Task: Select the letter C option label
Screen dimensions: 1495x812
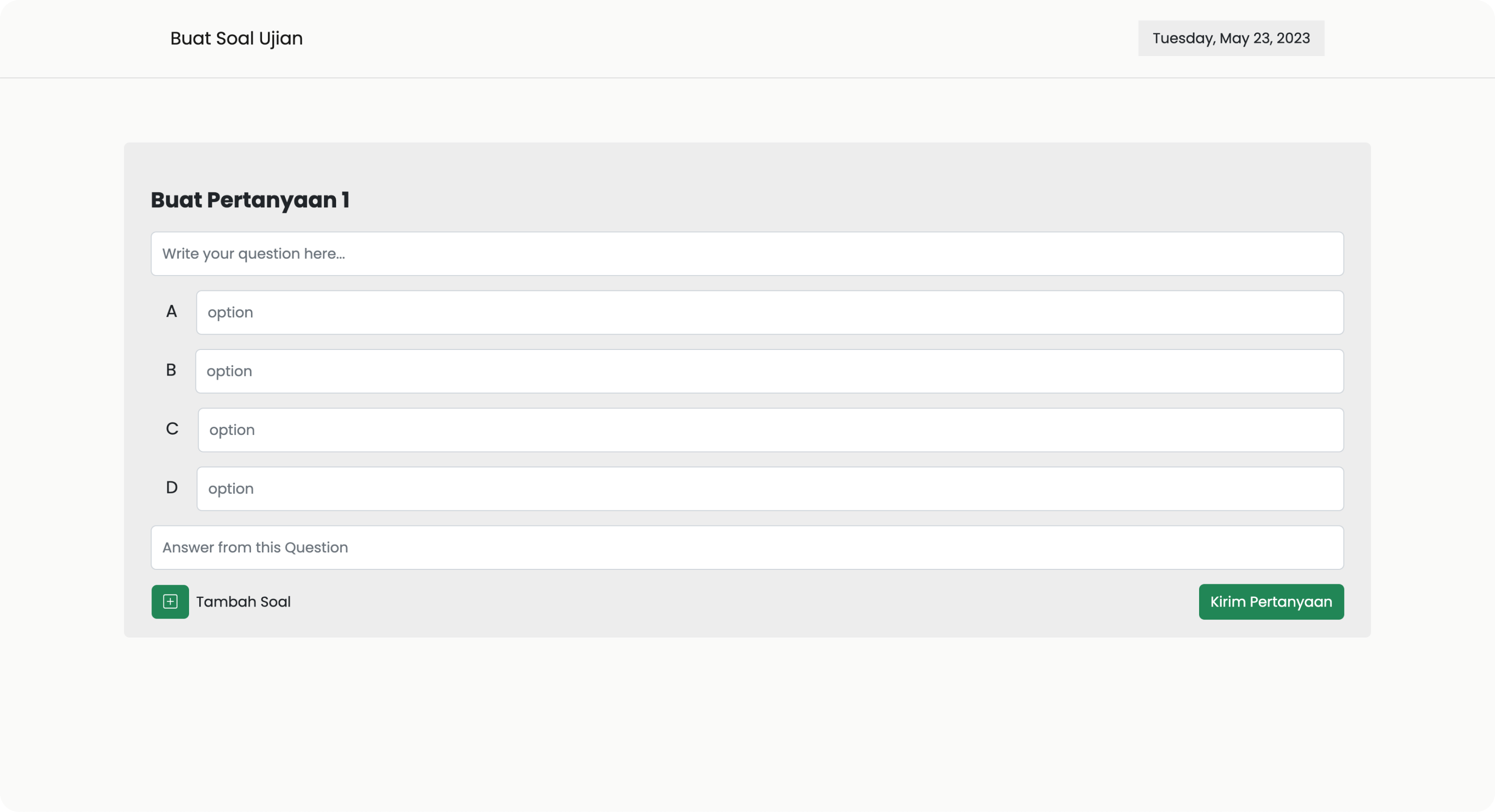Action: pos(172,429)
